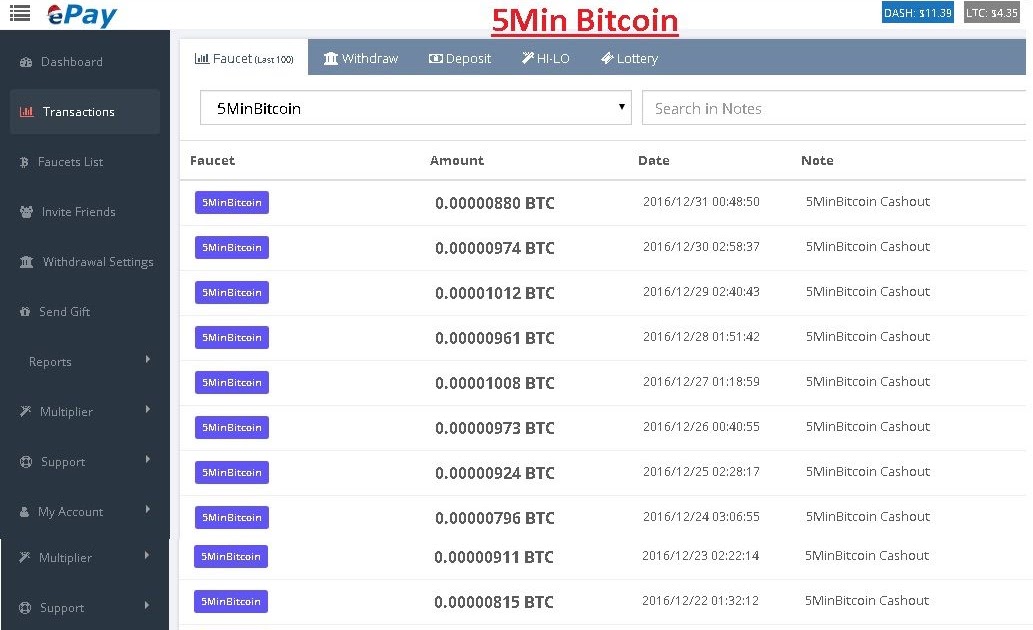Viewport: 1033px width, 630px height.
Task: Click the Date column header
Action: 654,160
